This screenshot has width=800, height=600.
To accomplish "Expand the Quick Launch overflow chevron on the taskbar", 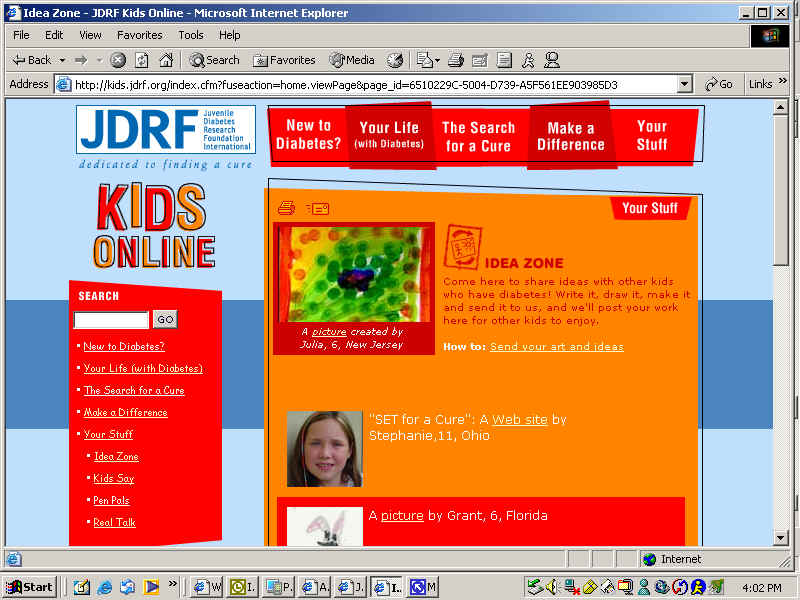I will [172, 583].
